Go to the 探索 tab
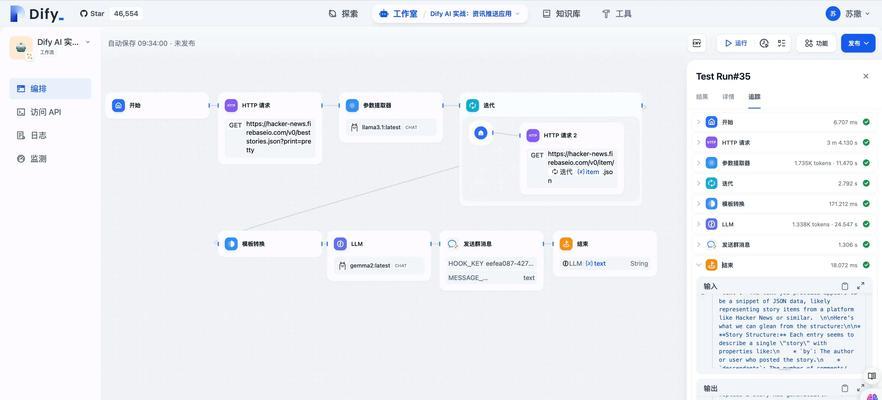This screenshot has height=400, width=882. click(343, 14)
